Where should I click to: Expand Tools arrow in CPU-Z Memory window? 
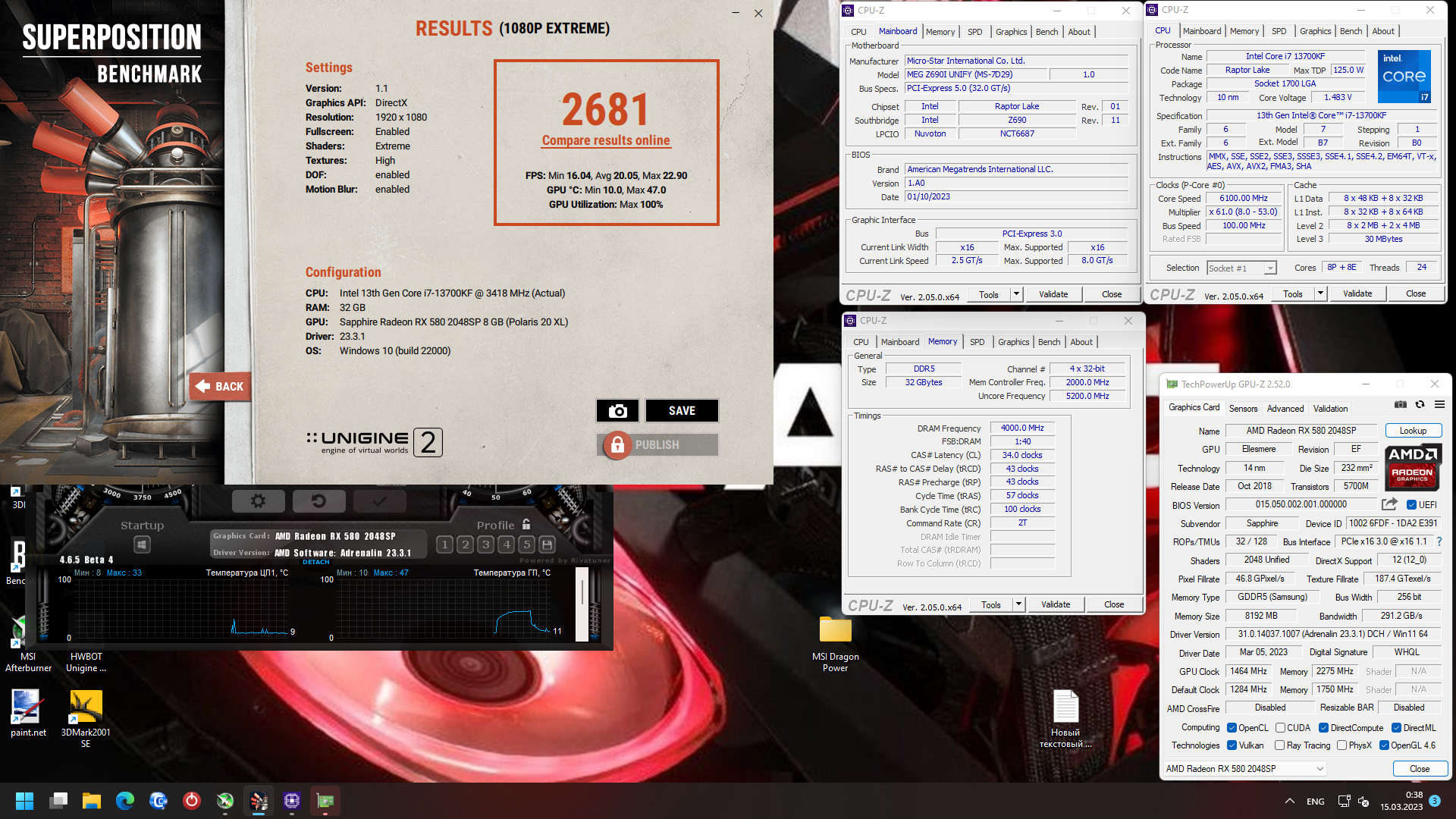click(x=1018, y=604)
